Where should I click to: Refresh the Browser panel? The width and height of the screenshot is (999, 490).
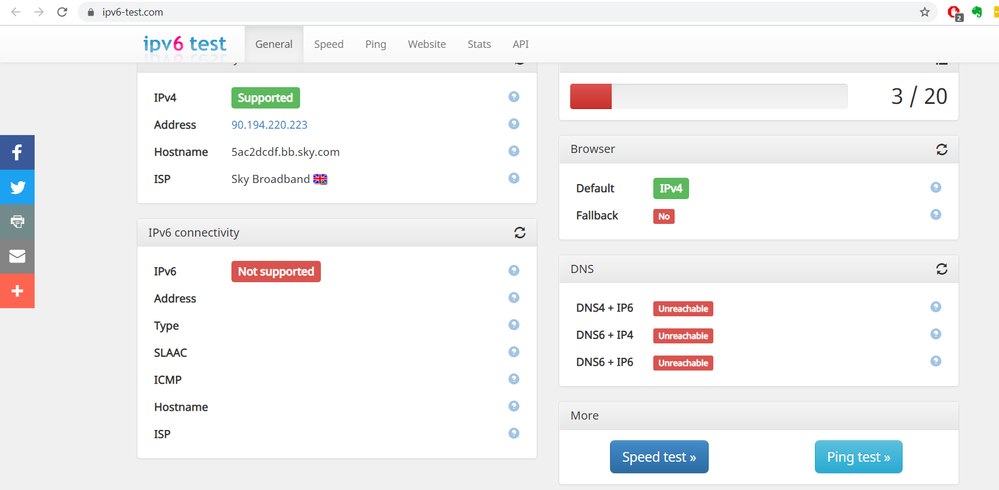point(941,149)
